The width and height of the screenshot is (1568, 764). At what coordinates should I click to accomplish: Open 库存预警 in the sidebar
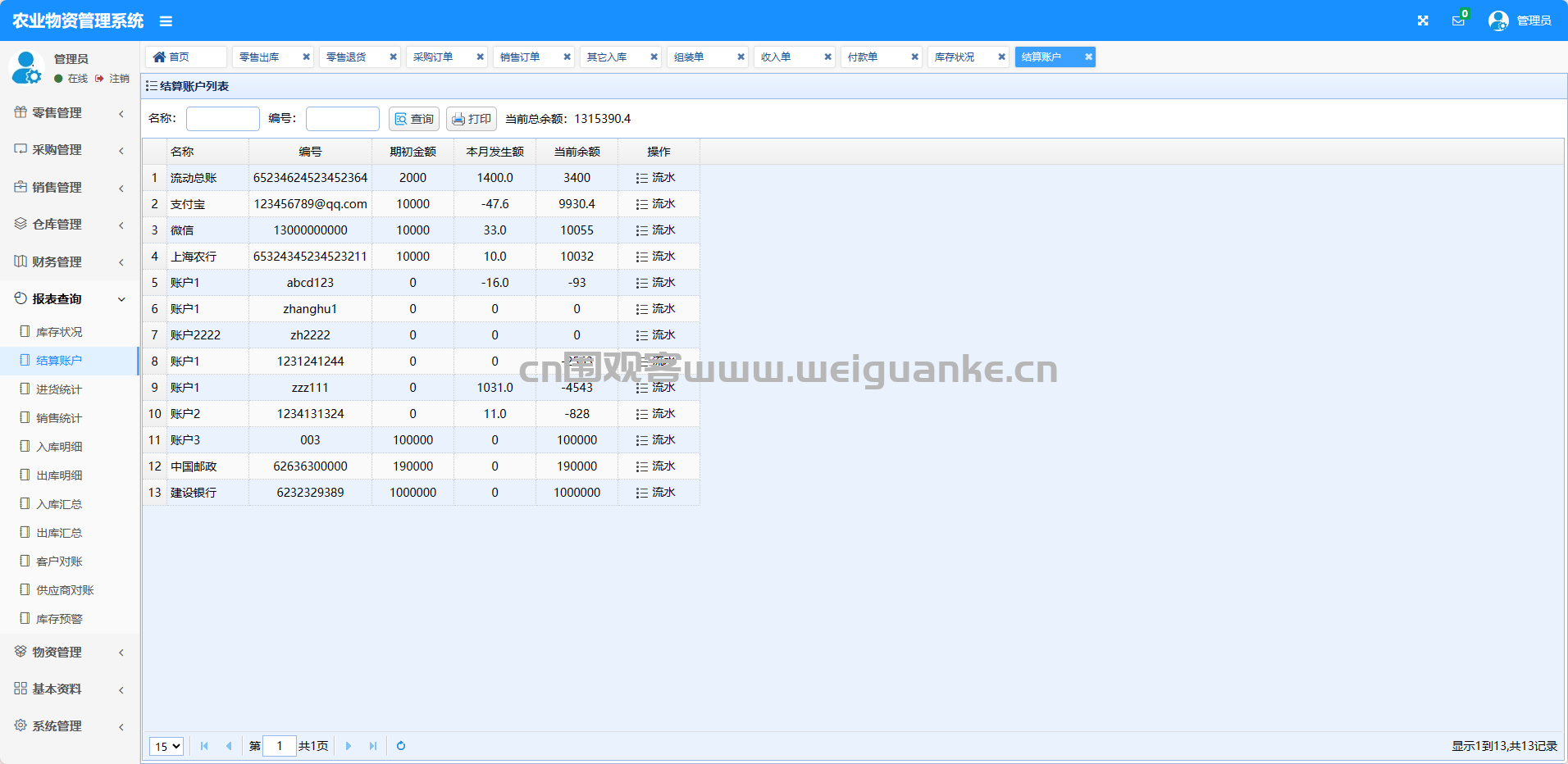click(x=59, y=619)
